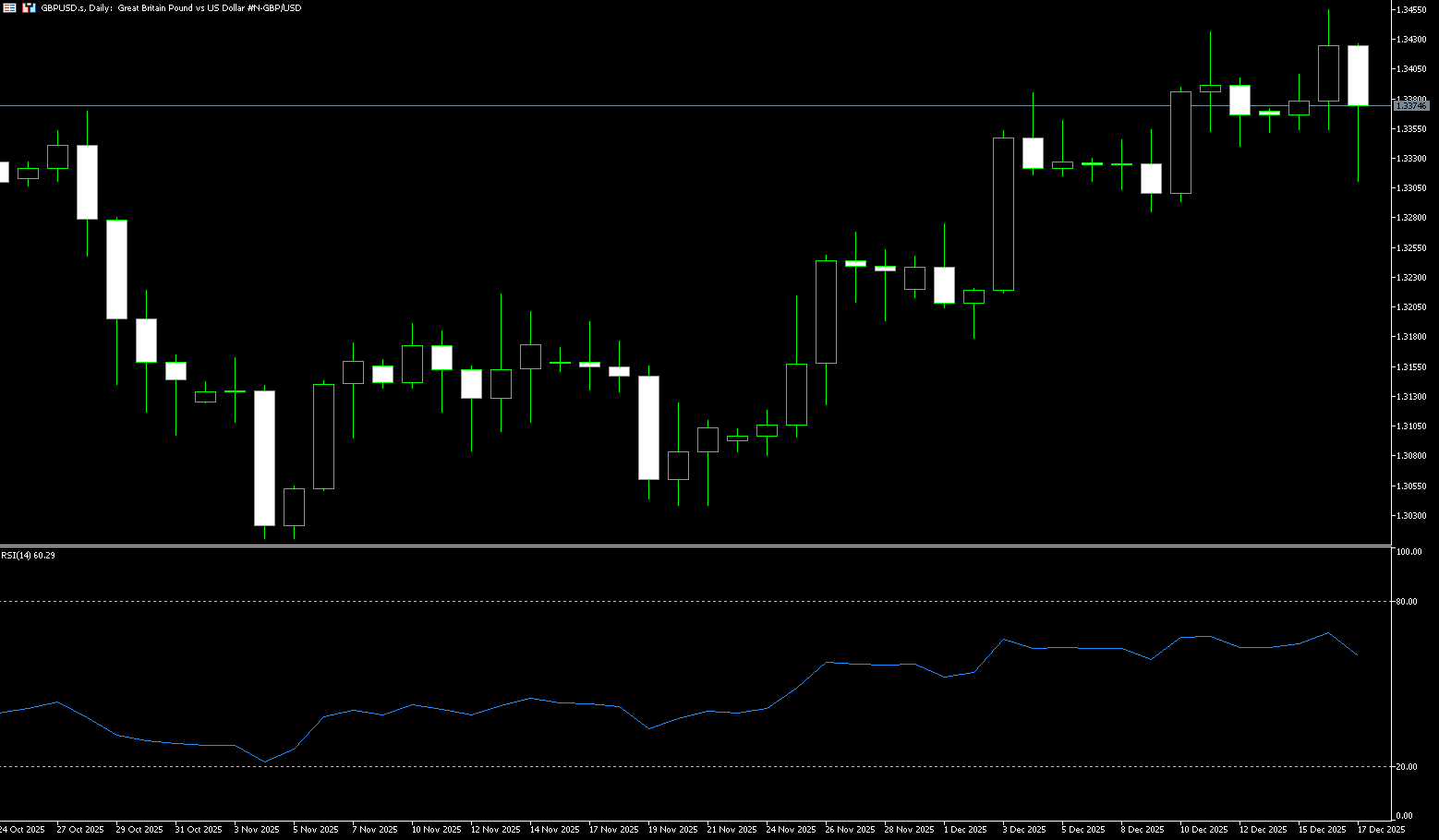Image resolution: width=1439 pixels, height=840 pixels.
Task: Select the 27 Oct 2025 date label
Action: 79,830
